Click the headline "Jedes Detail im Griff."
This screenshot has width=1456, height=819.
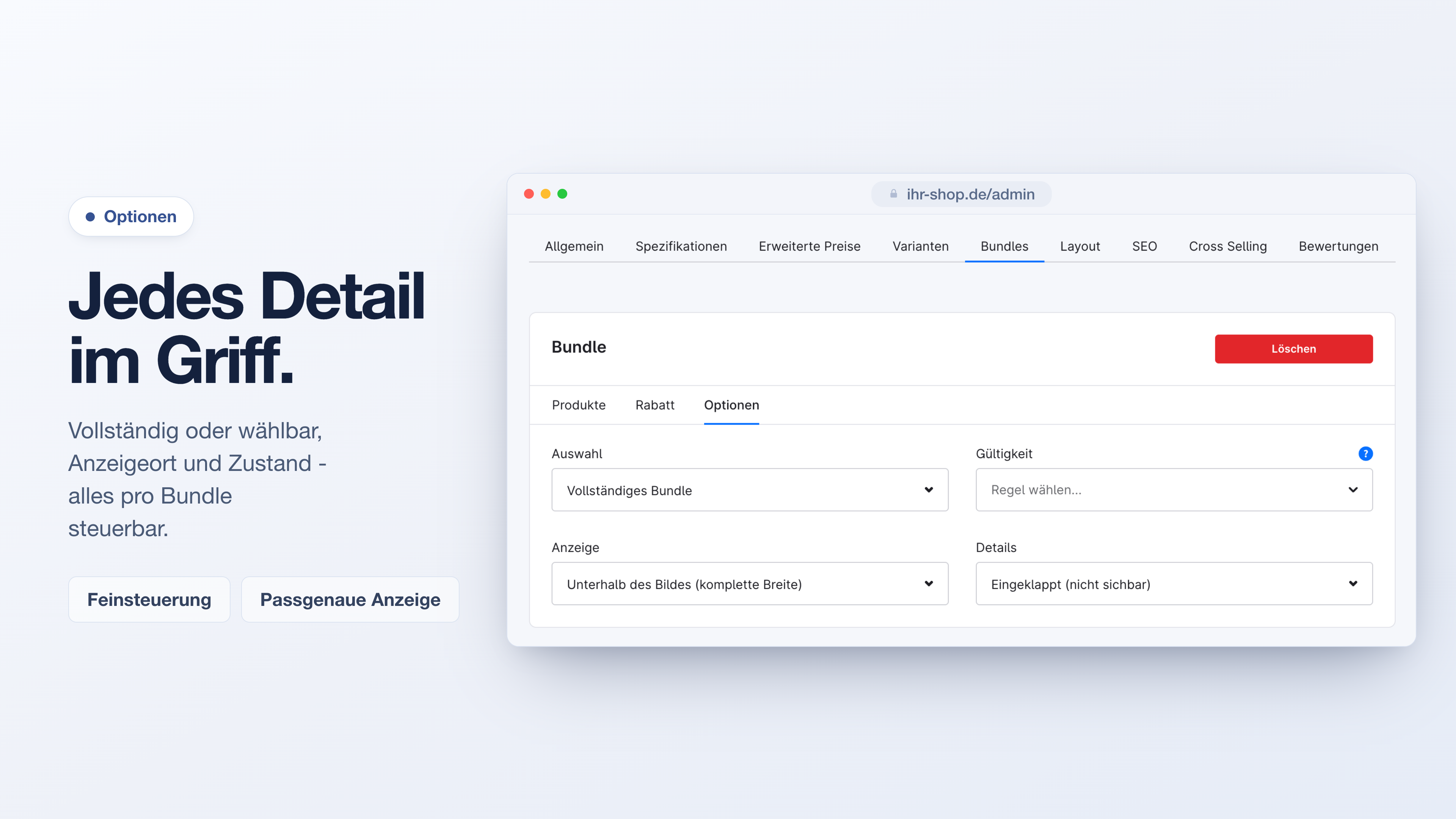pyautogui.click(x=246, y=328)
